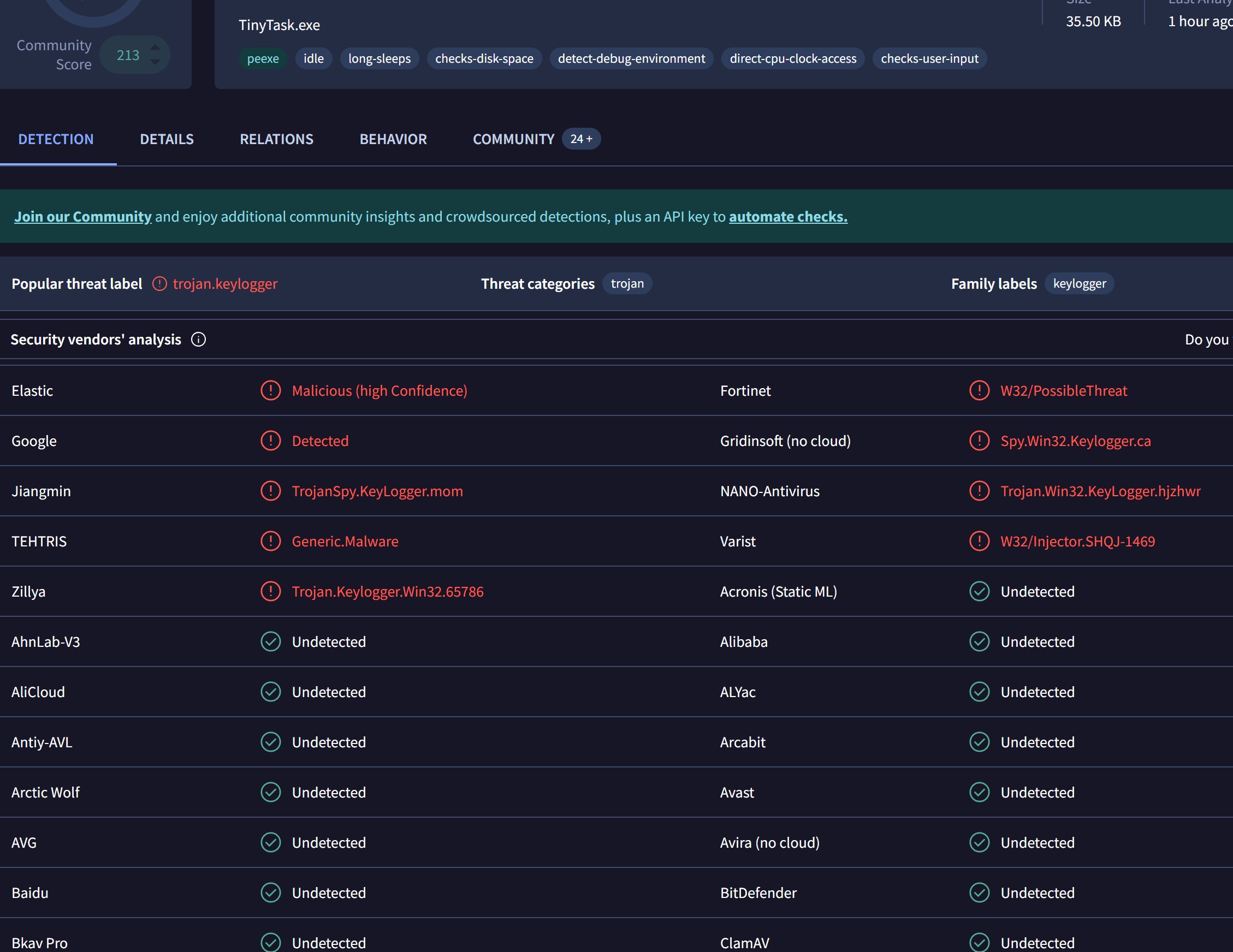Image resolution: width=1233 pixels, height=952 pixels.
Task: Click the checkmark icon in the Arctic Wolf row
Action: point(271,792)
